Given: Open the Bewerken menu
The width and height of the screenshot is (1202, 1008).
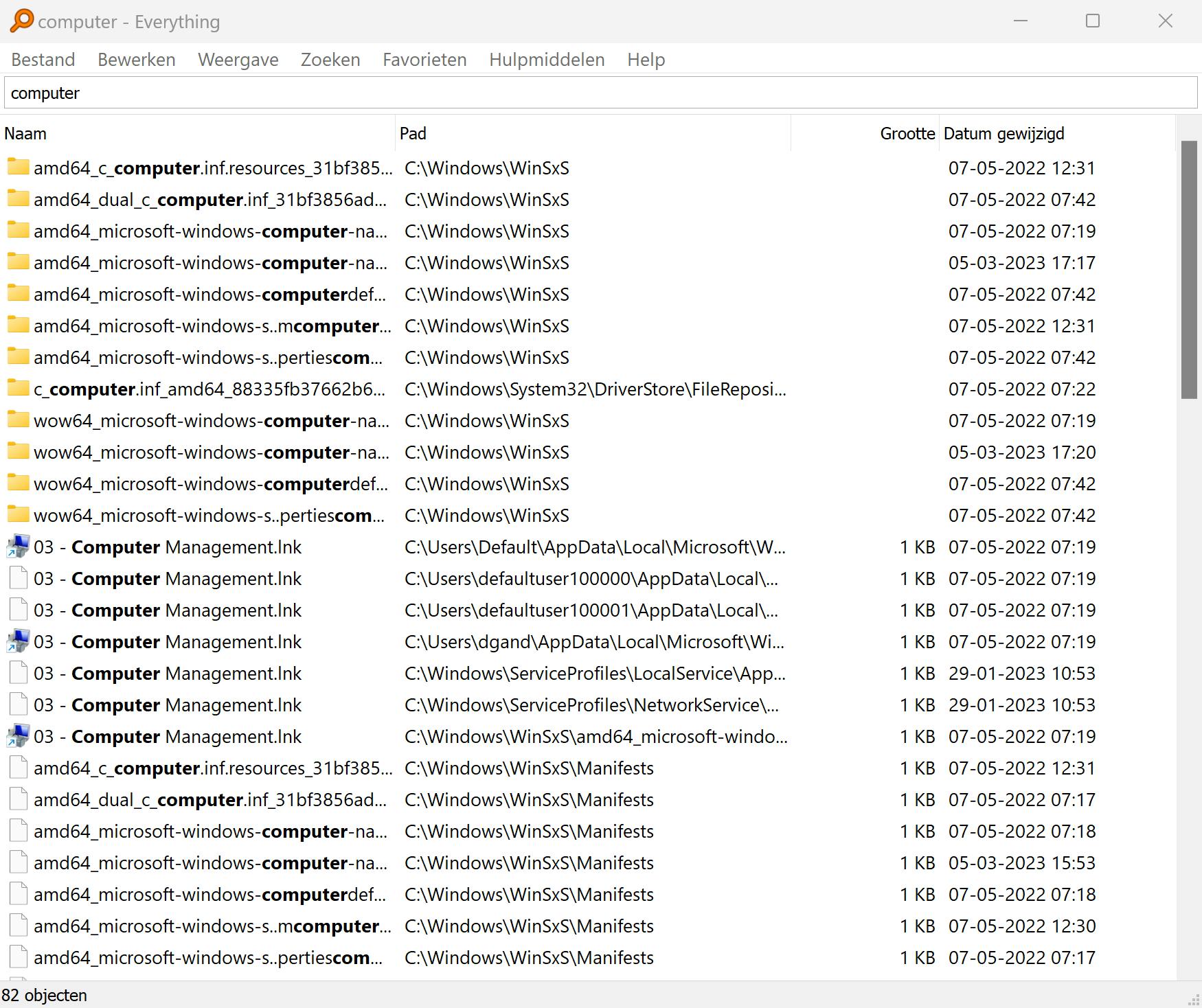Looking at the screenshot, I should pyautogui.click(x=137, y=60).
